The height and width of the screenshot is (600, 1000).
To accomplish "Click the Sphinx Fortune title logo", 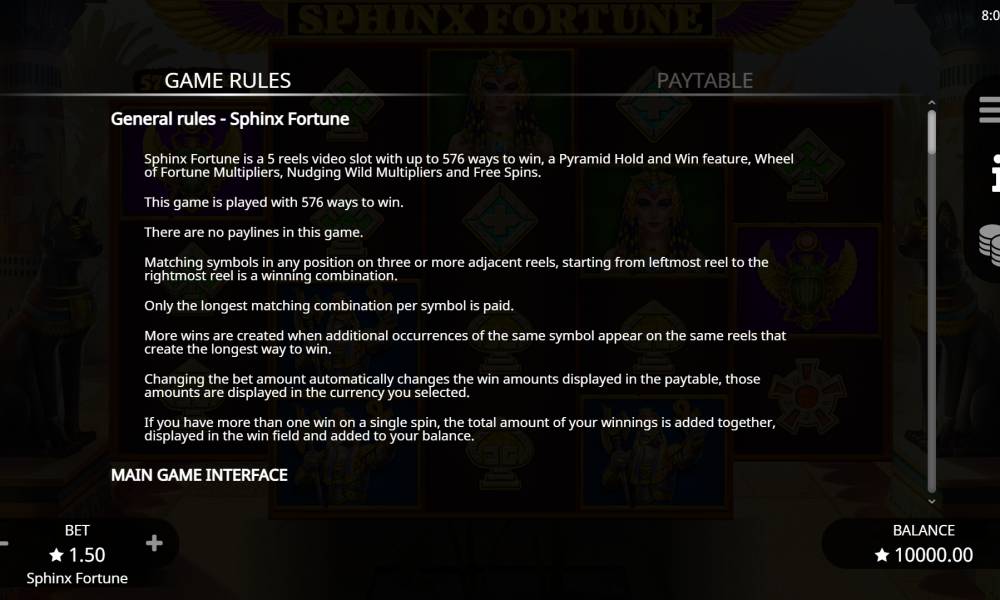I will point(499,18).
